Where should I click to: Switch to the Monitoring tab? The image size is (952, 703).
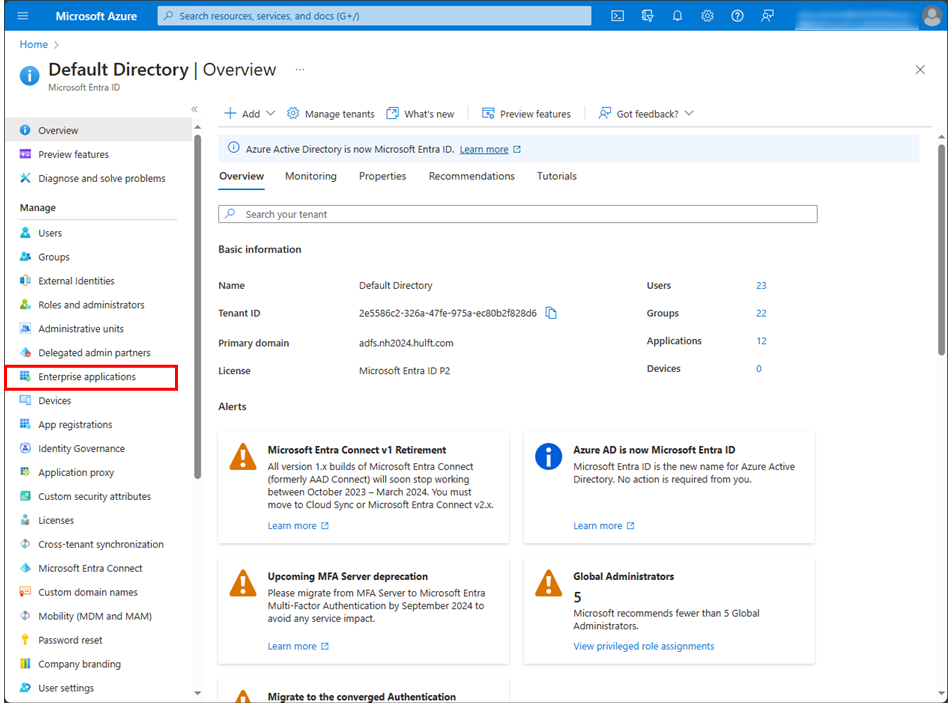click(x=311, y=176)
